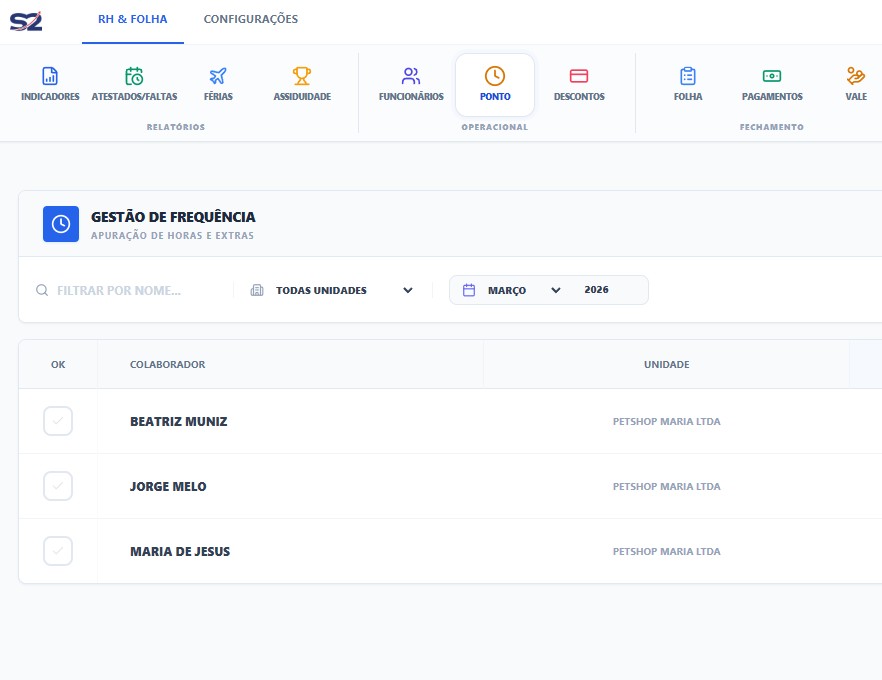882x680 pixels.
Task: Select the Ponto clock button
Action: 495,84
